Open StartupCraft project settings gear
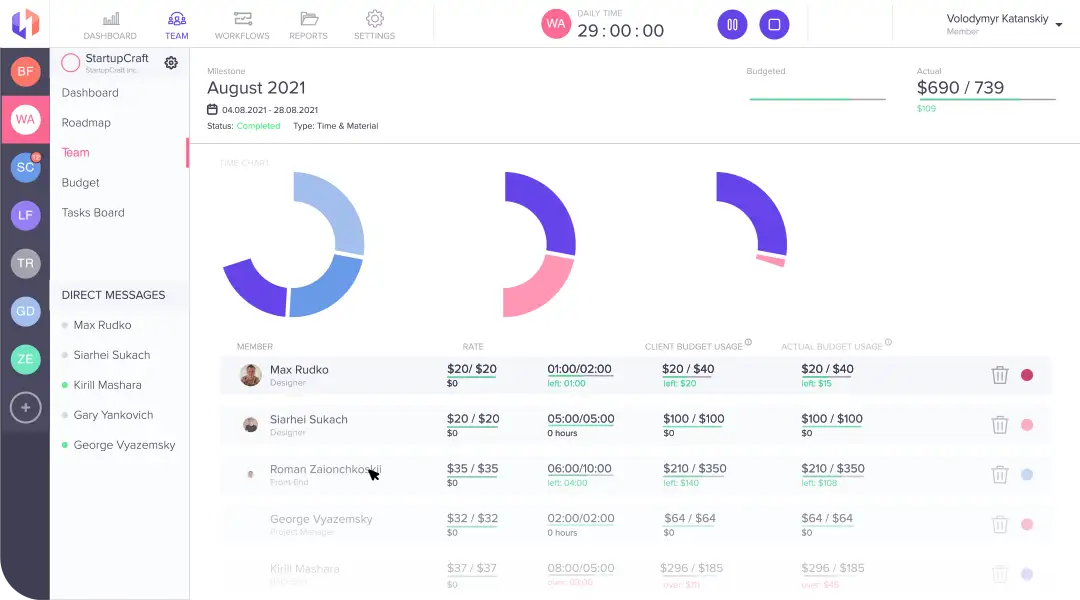The height and width of the screenshot is (600, 1080). point(171,63)
